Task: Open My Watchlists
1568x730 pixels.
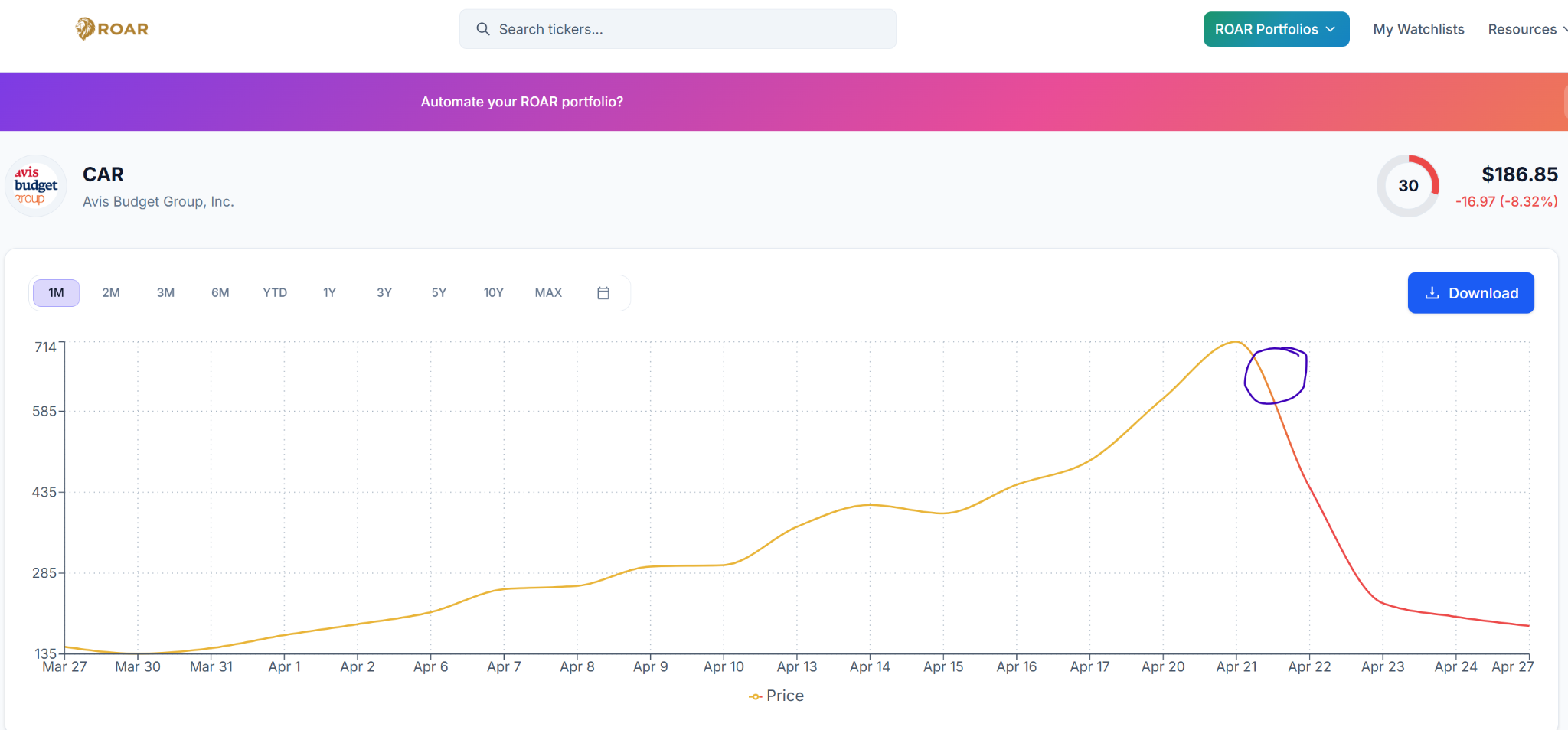Action: pyautogui.click(x=1418, y=29)
